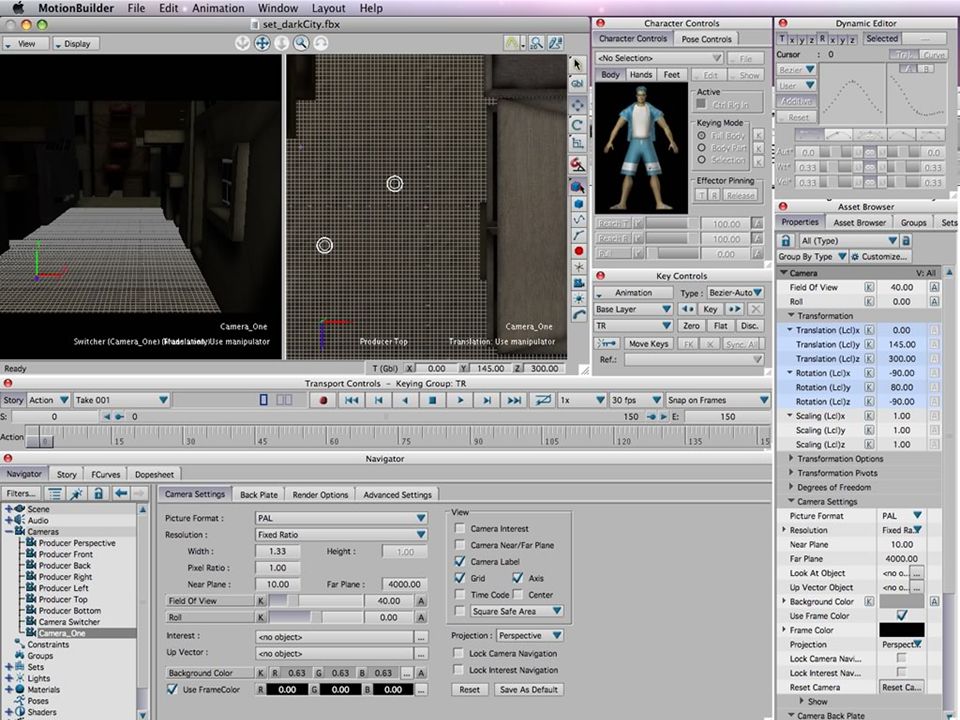This screenshot has width=960, height=720.
Task: Click the Zero button in Key Controls
Action: [691, 326]
